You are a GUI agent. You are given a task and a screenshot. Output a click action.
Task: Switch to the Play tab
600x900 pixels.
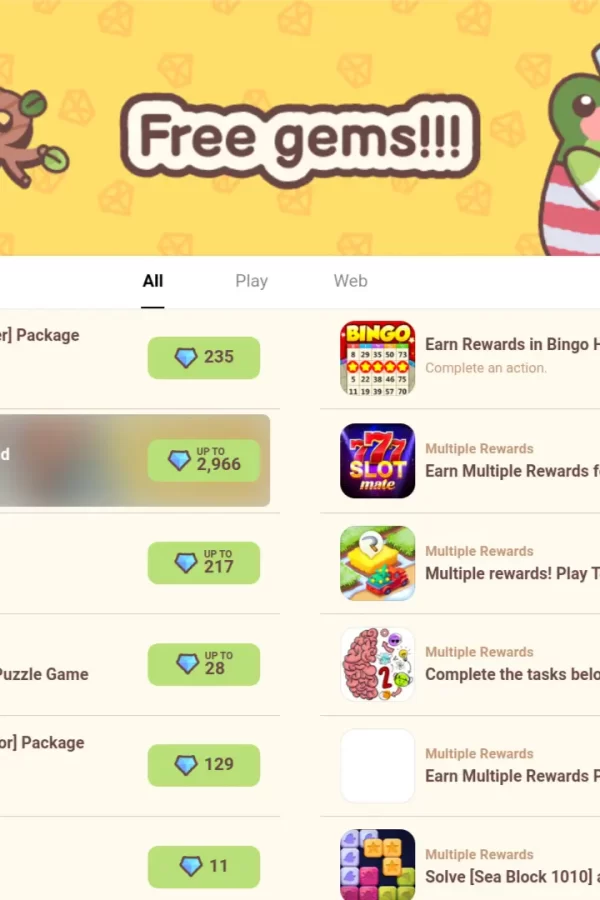[251, 281]
